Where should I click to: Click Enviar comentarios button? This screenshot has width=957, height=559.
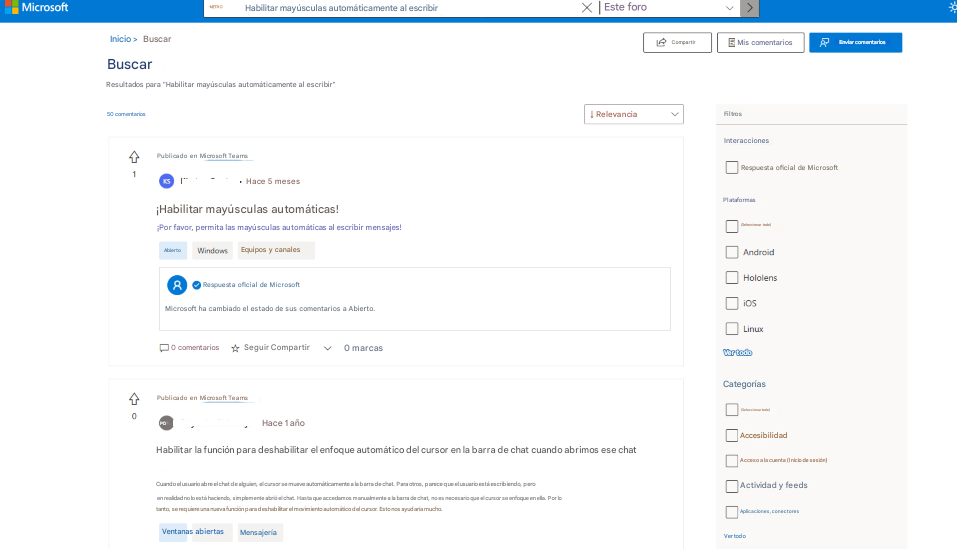click(855, 43)
